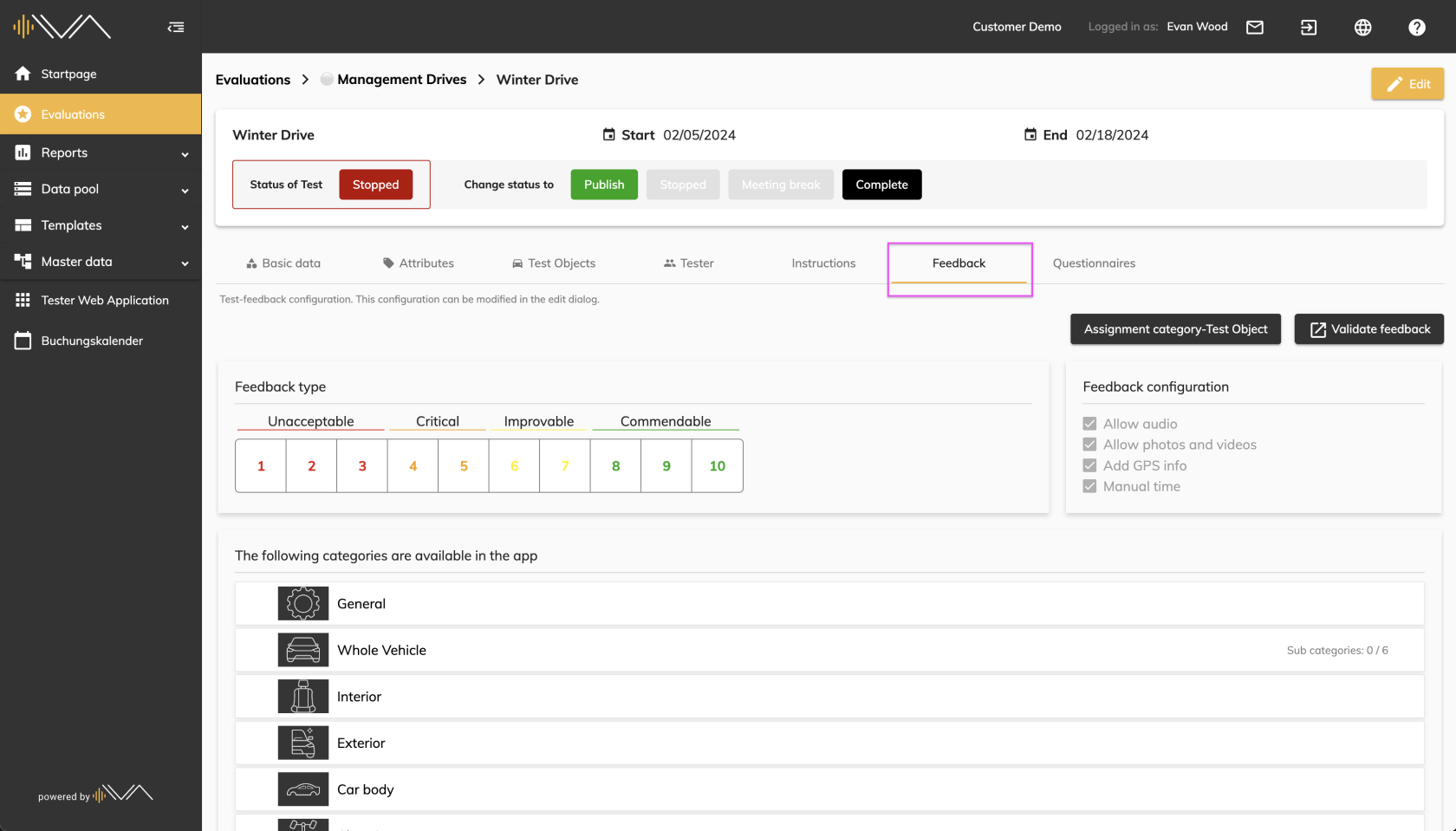
Task: Click the red Stopped status badge
Action: [375, 185]
